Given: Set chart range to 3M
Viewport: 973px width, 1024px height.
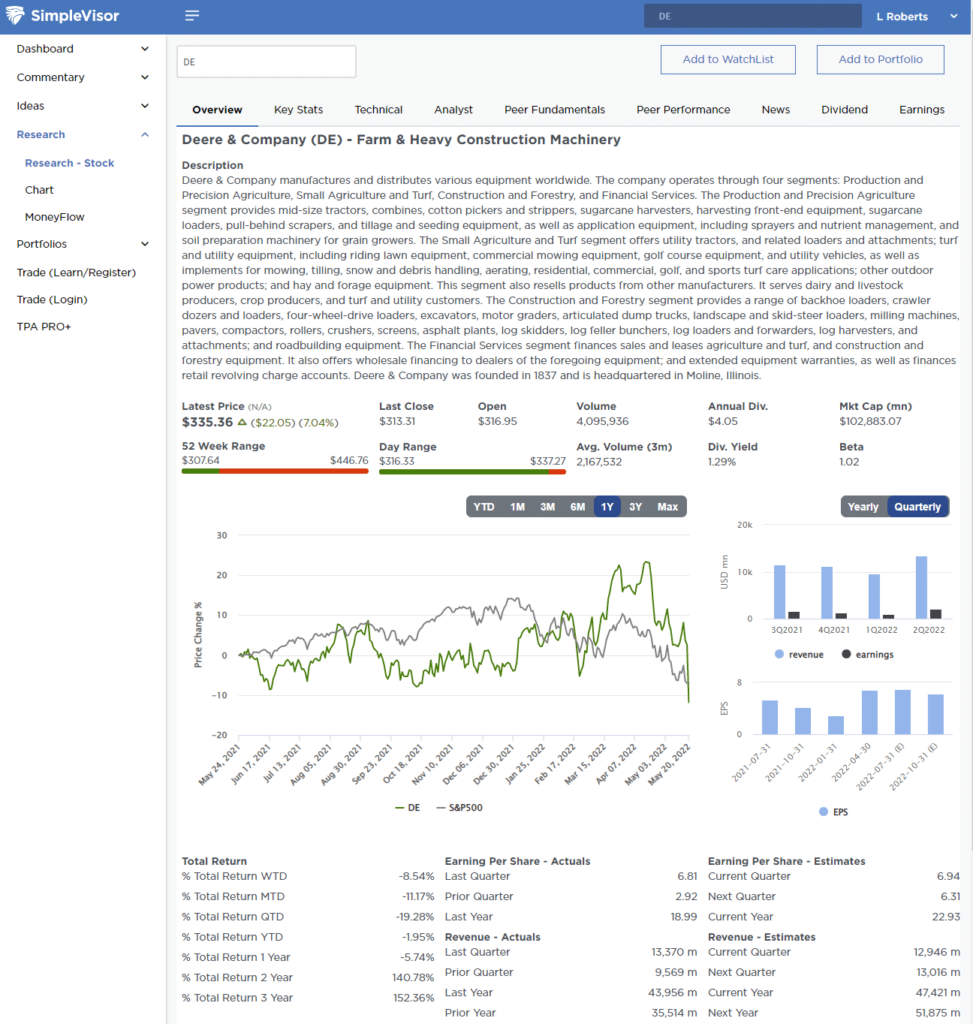Looking at the screenshot, I should (548, 507).
